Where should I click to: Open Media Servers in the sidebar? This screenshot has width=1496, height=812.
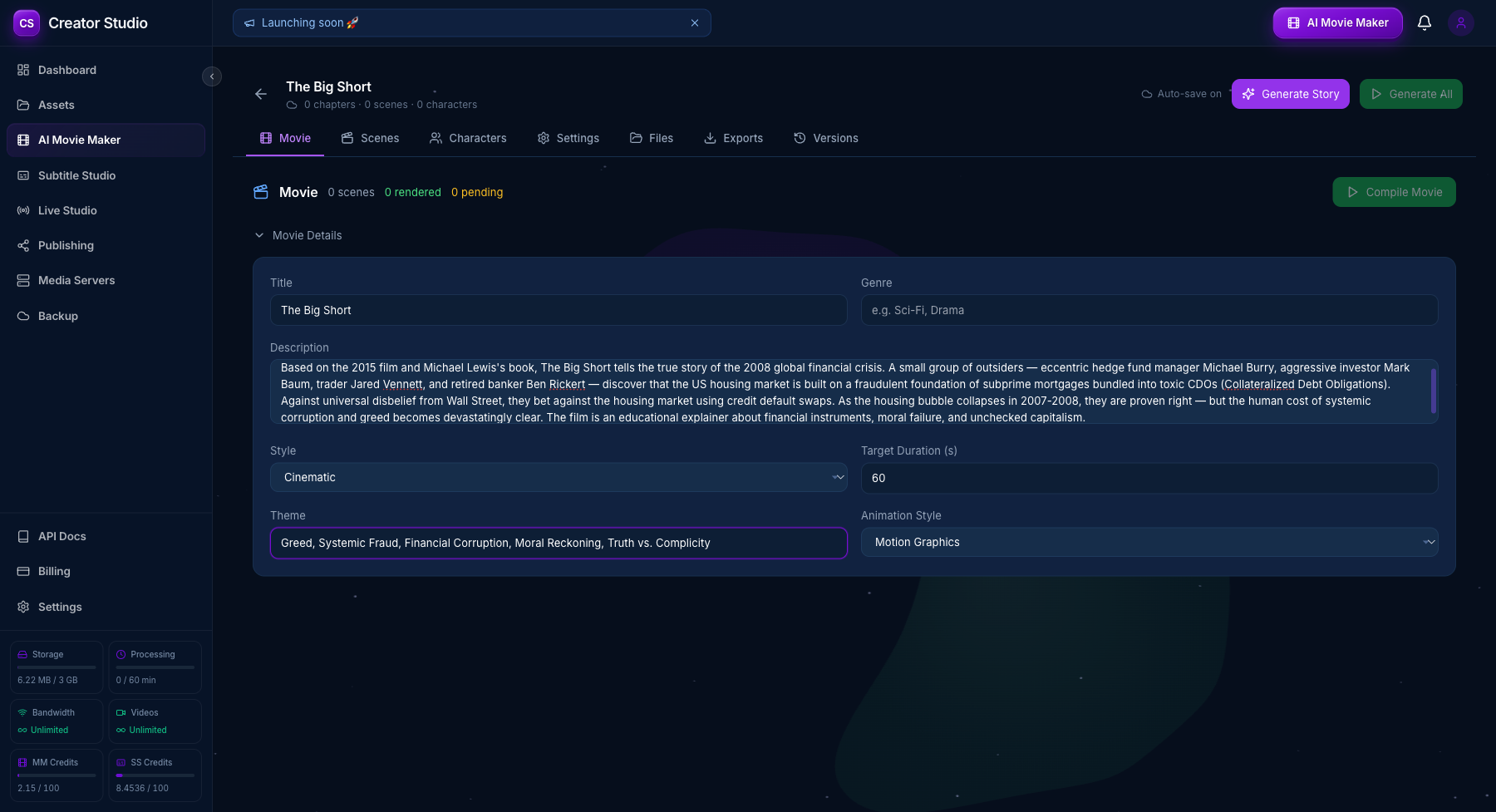(106, 280)
